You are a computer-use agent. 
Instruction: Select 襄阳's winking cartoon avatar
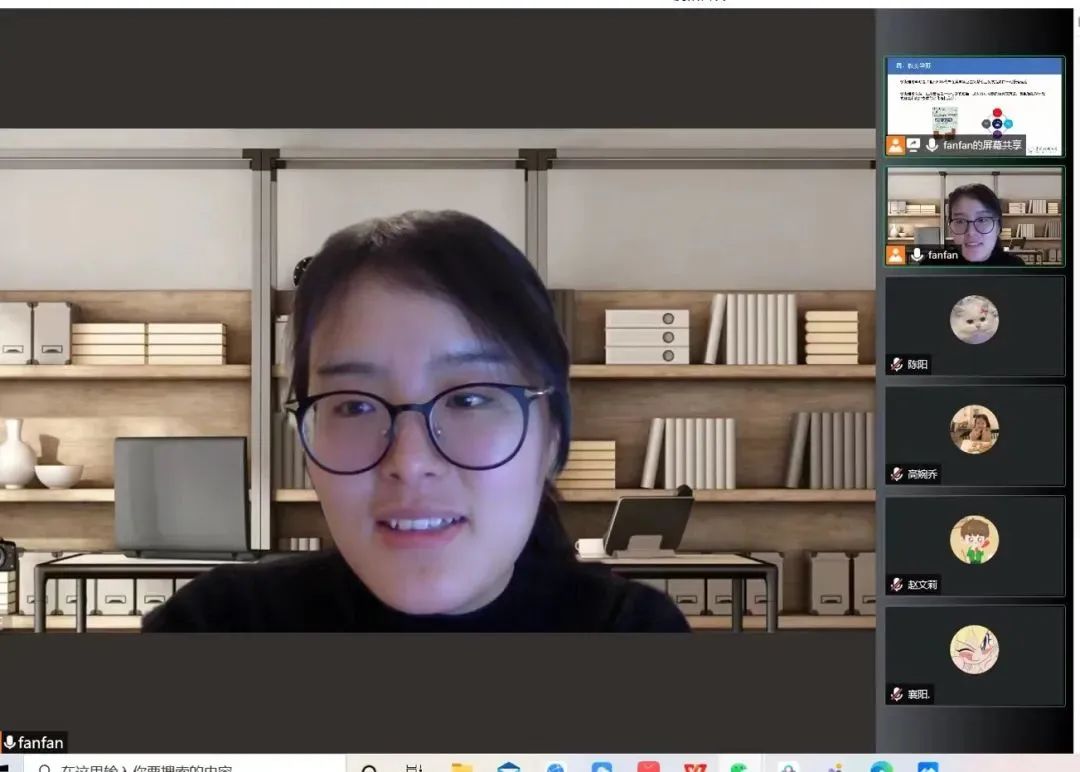tap(974, 649)
